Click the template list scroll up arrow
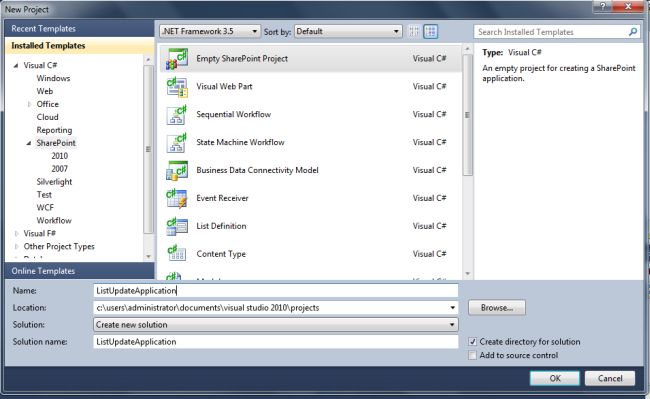 (468, 49)
